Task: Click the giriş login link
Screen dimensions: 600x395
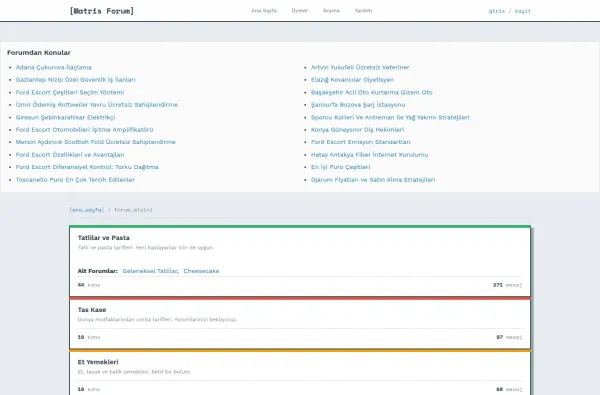Action: point(497,11)
